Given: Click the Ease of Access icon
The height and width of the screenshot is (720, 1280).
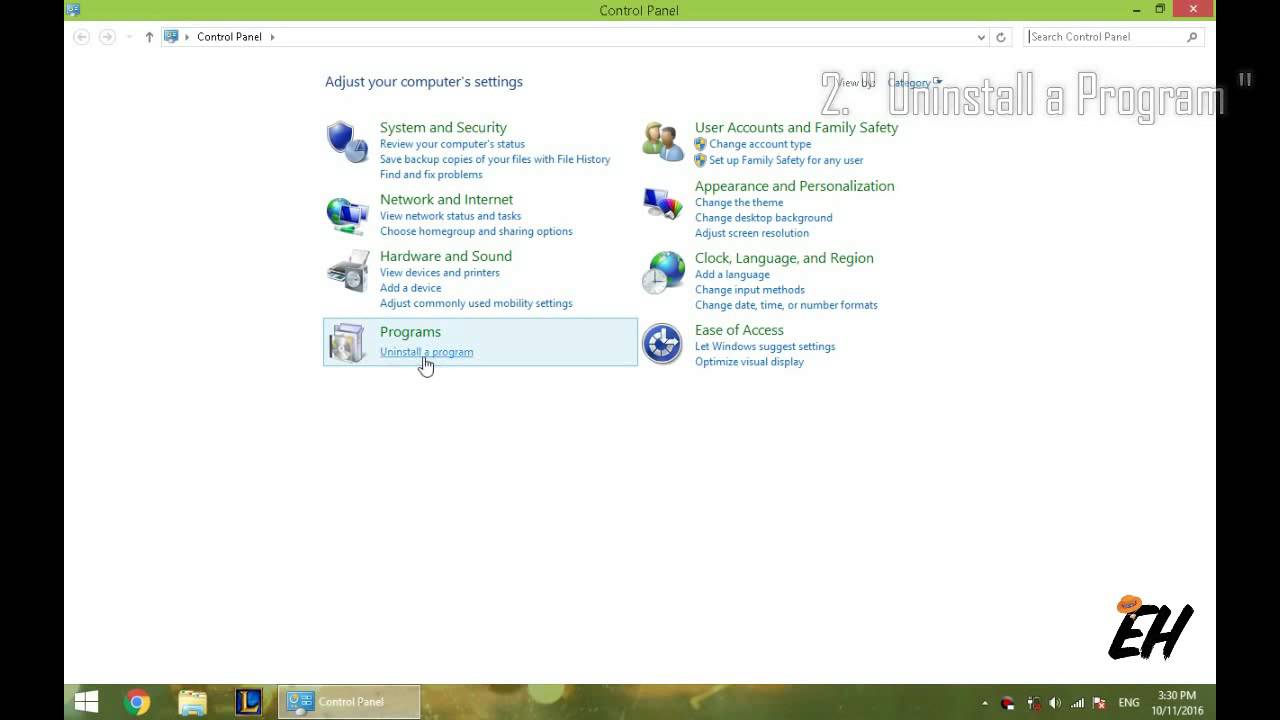Looking at the screenshot, I should point(662,344).
